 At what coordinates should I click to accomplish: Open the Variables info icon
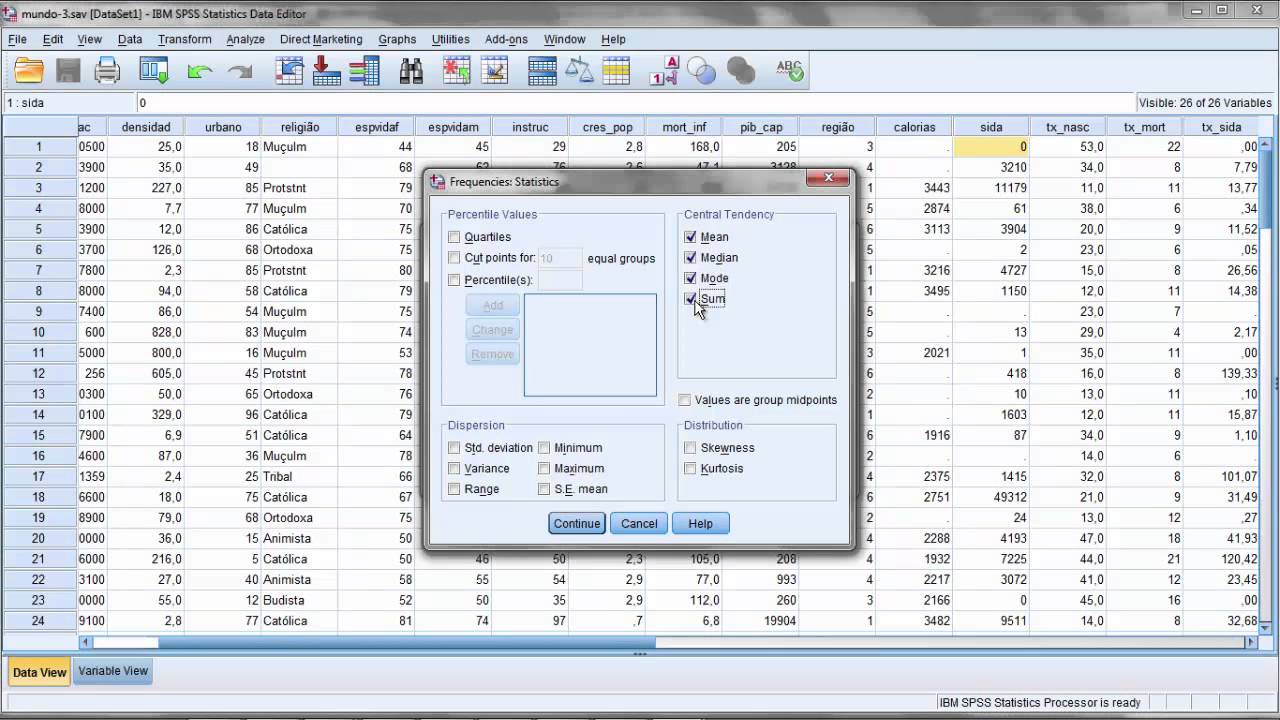364,71
